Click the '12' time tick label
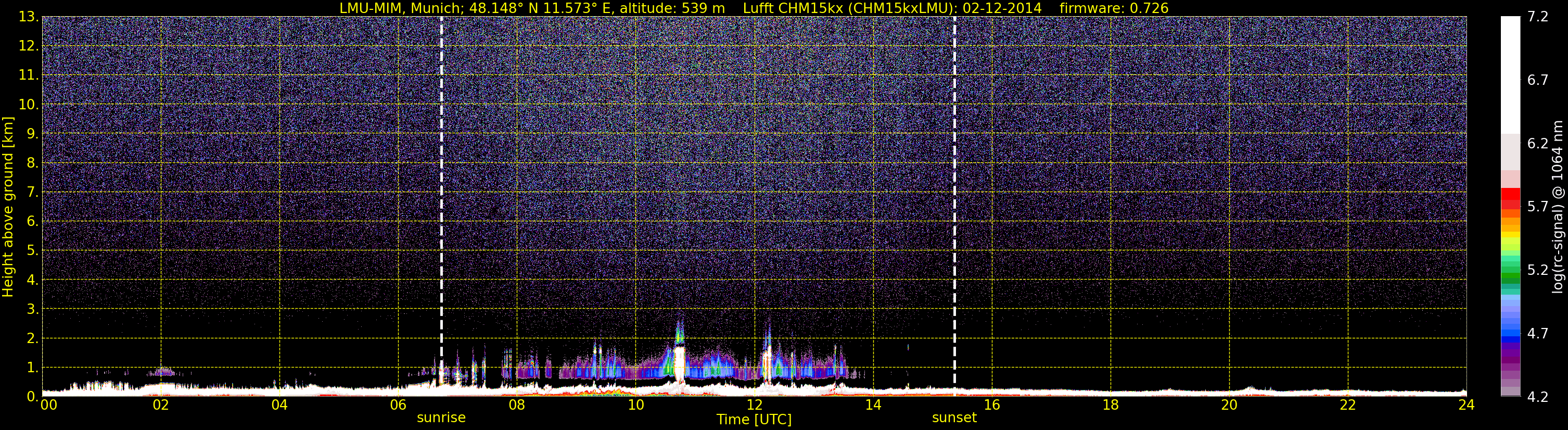The height and width of the screenshot is (430, 1568). click(754, 405)
